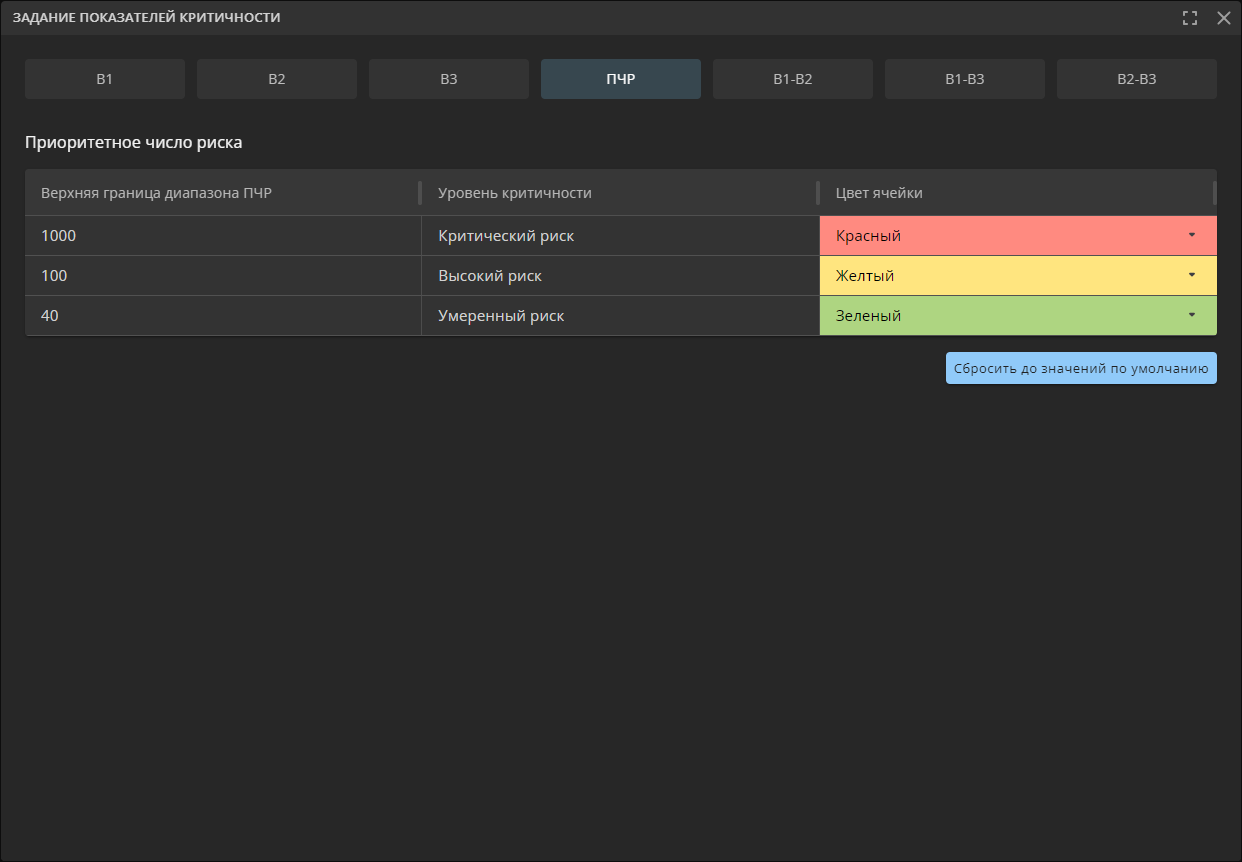Open the B1-B3 tab
Screen dimensions: 1242x862
(x=965, y=79)
